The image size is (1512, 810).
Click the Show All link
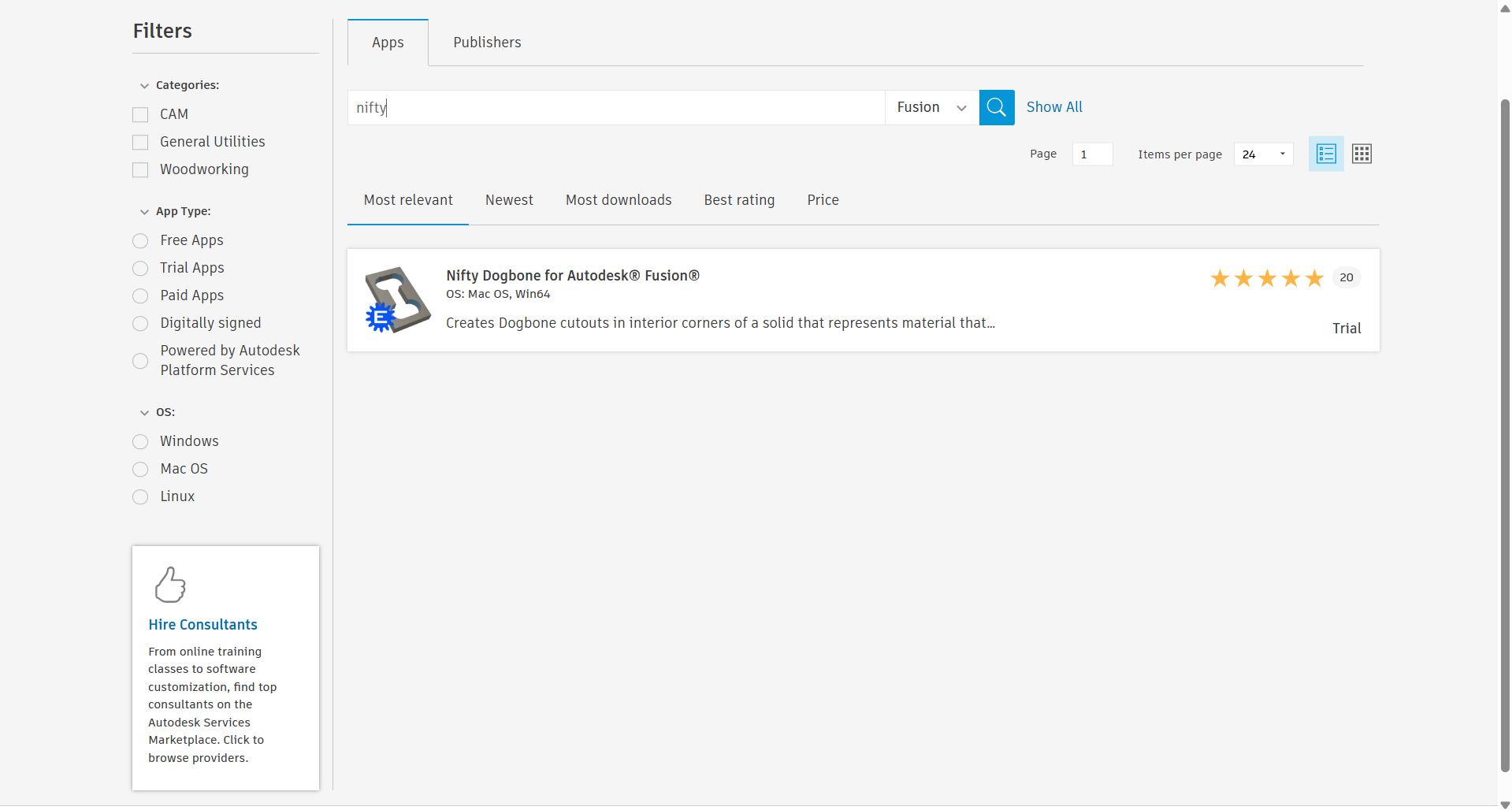(x=1054, y=107)
